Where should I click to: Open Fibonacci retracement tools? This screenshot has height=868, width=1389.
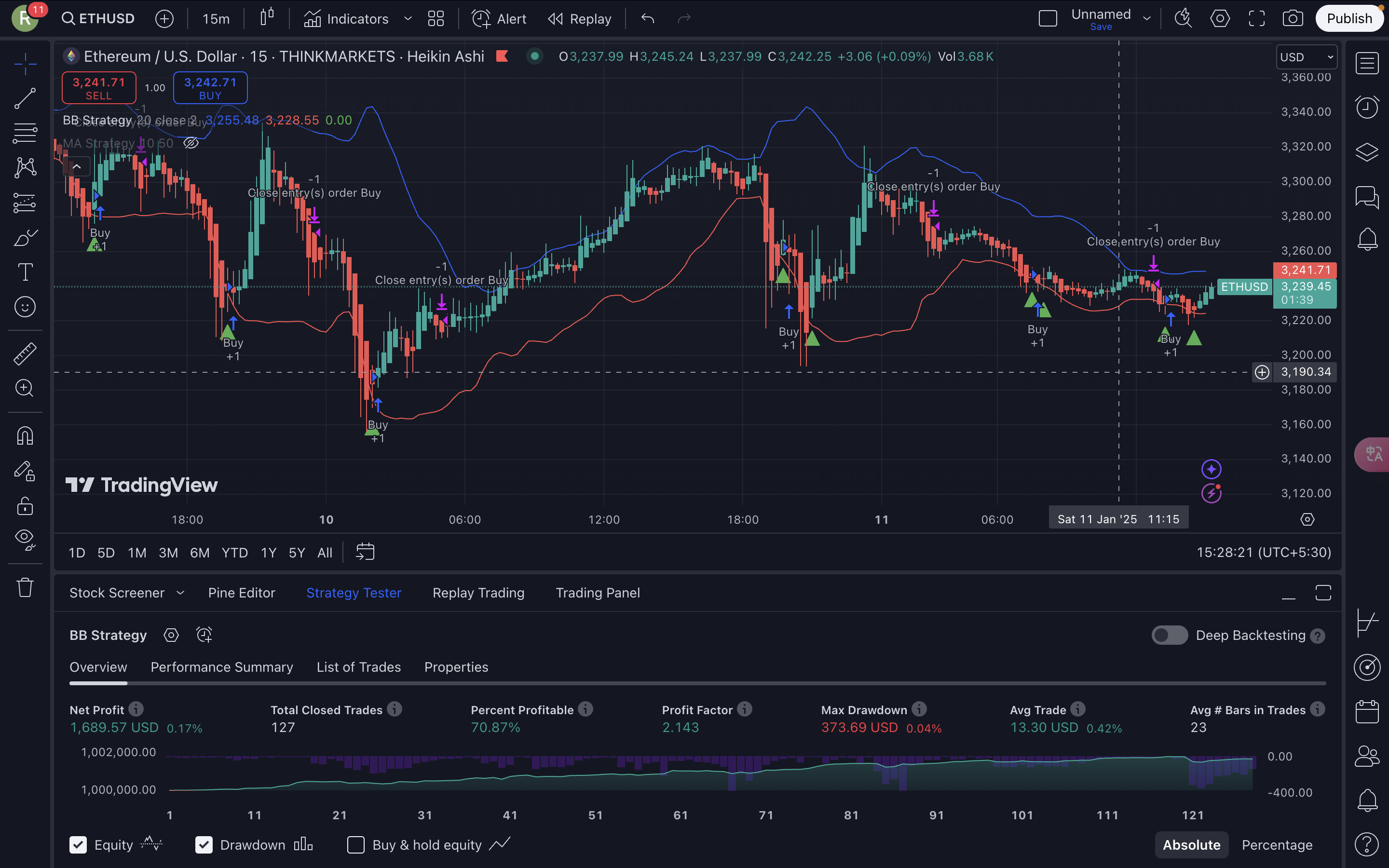tap(25, 133)
